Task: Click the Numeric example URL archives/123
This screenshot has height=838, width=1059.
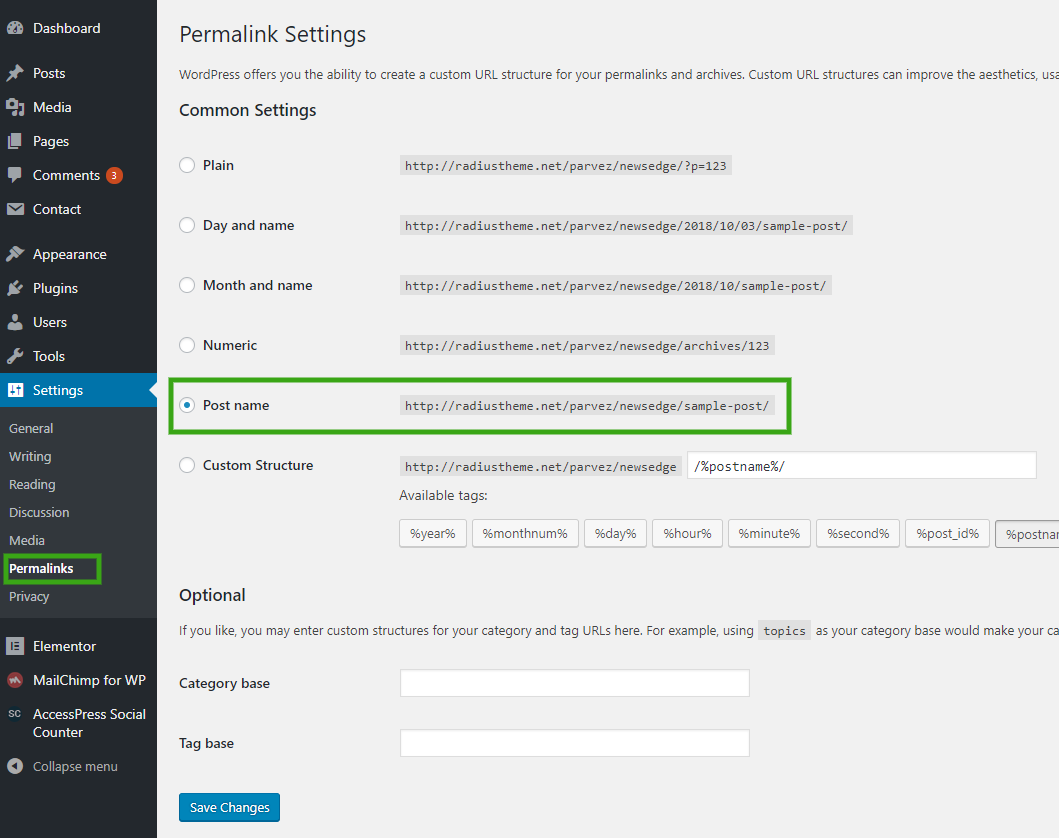Action: [587, 346]
